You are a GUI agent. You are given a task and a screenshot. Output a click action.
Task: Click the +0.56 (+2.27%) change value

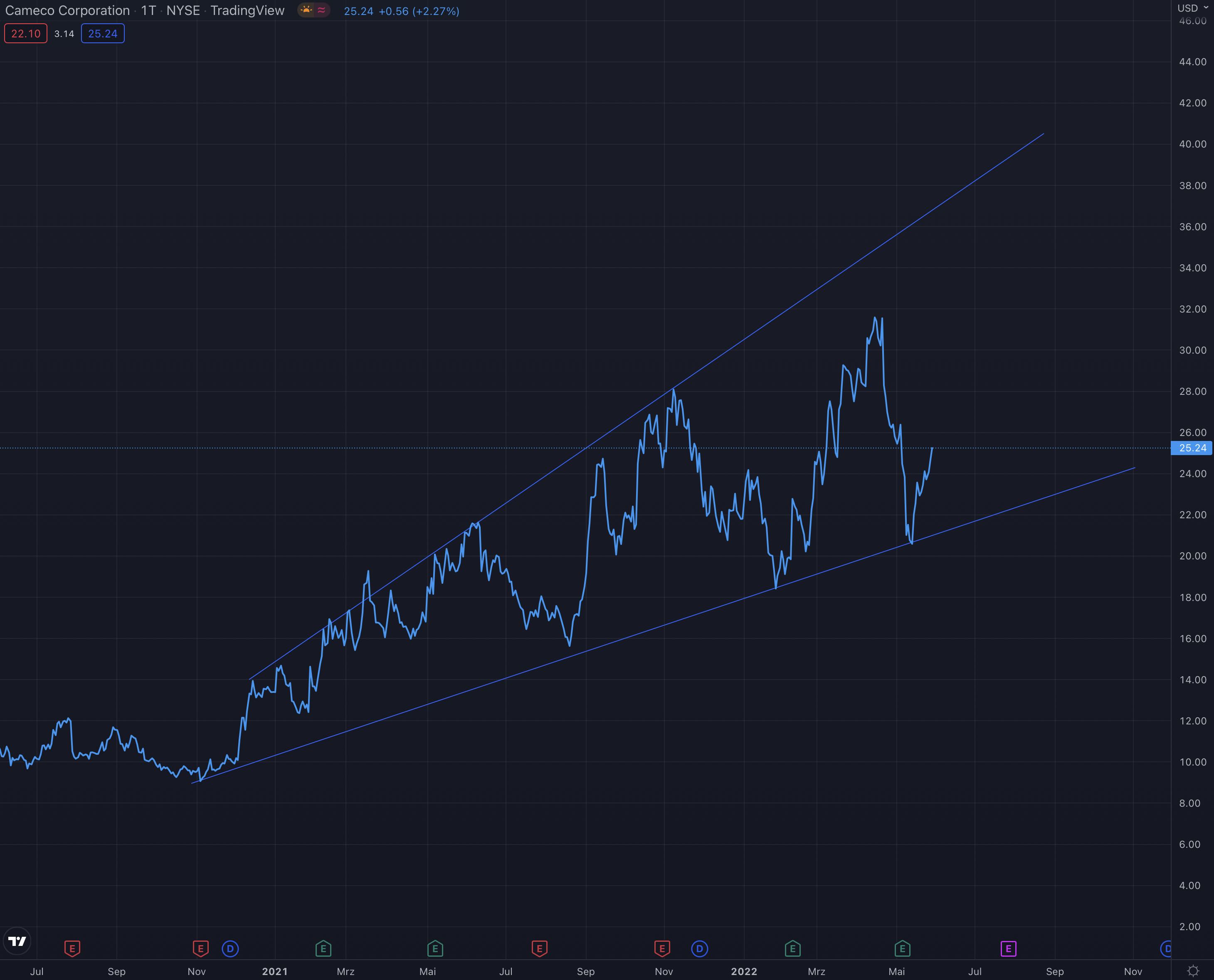pyautogui.click(x=419, y=11)
